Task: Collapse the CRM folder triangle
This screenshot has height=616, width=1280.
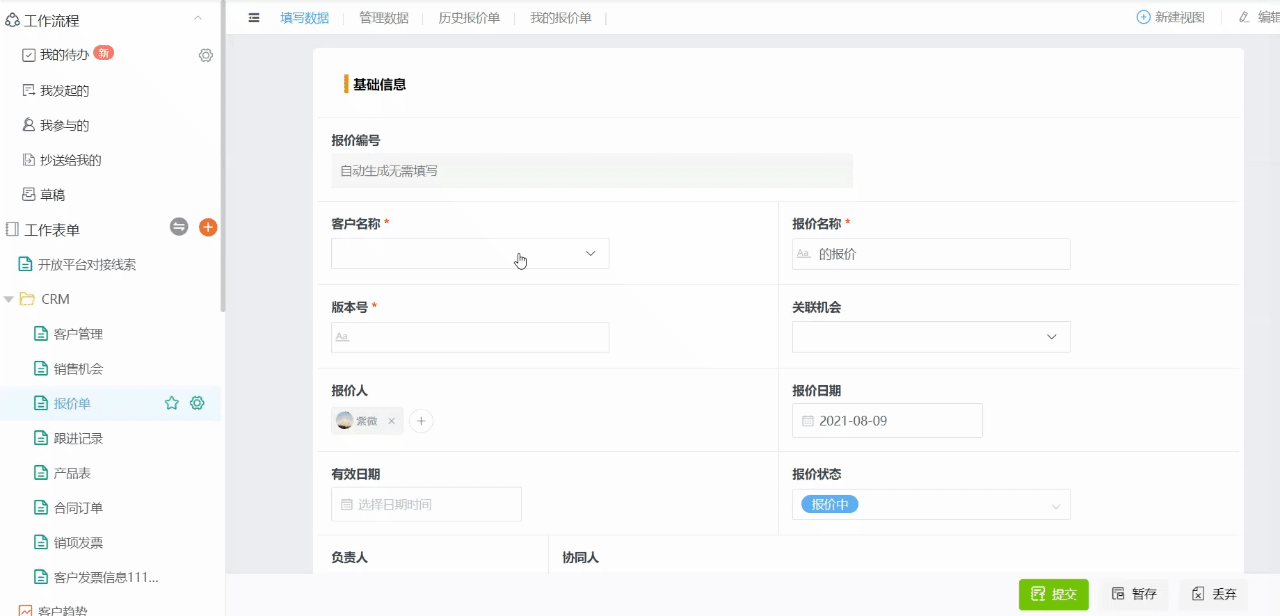Action: [9, 299]
